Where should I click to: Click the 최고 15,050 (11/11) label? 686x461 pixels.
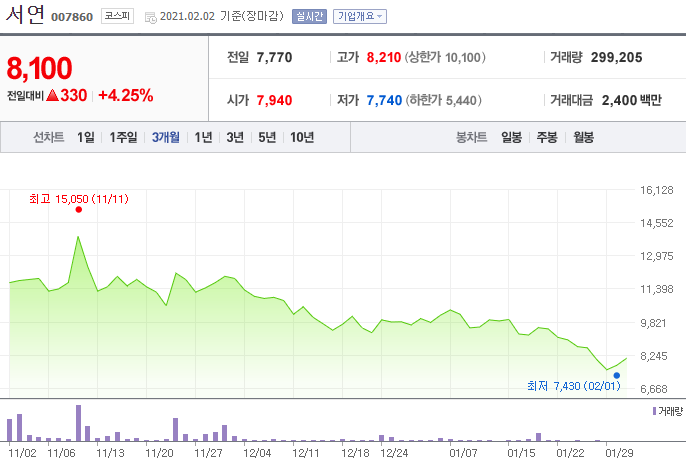pyautogui.click(x=79, y=199)
